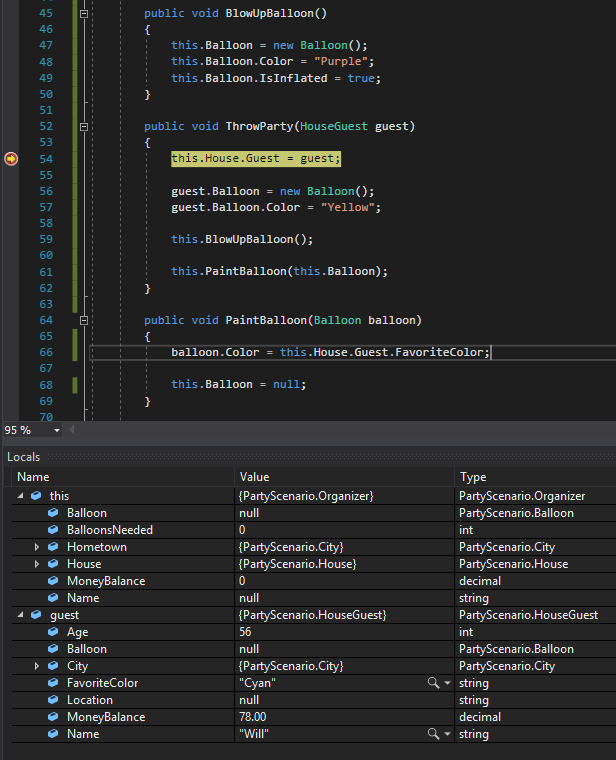Collapse the BlowUpBalloon method outline
616x760 pixels.
[84, 14]
